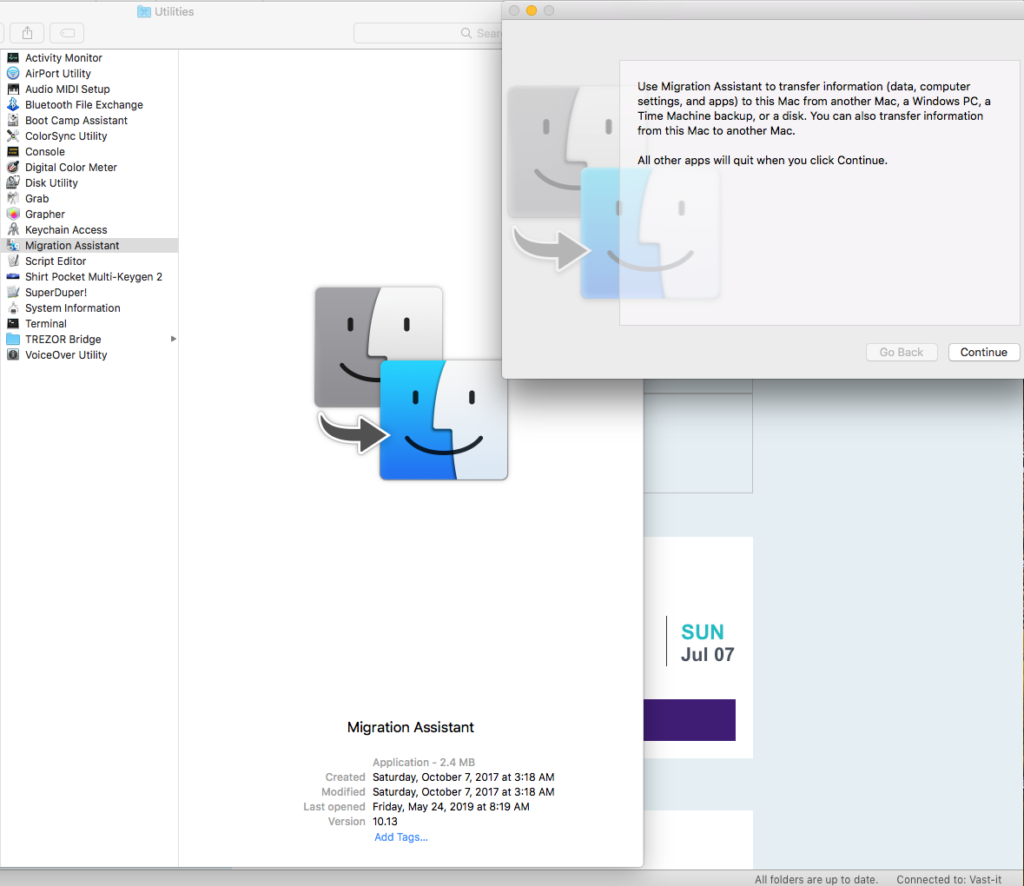Click the Edit Tags toolbar button

pyautogui.click(x=67, y=33)
